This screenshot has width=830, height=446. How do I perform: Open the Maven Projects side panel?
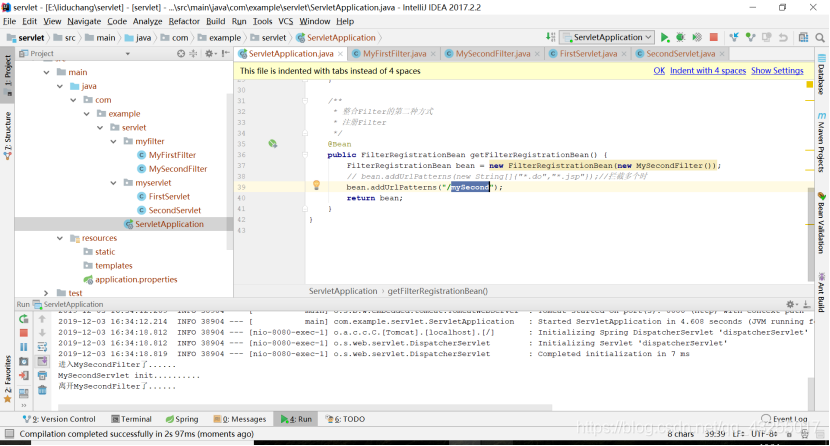822,142
